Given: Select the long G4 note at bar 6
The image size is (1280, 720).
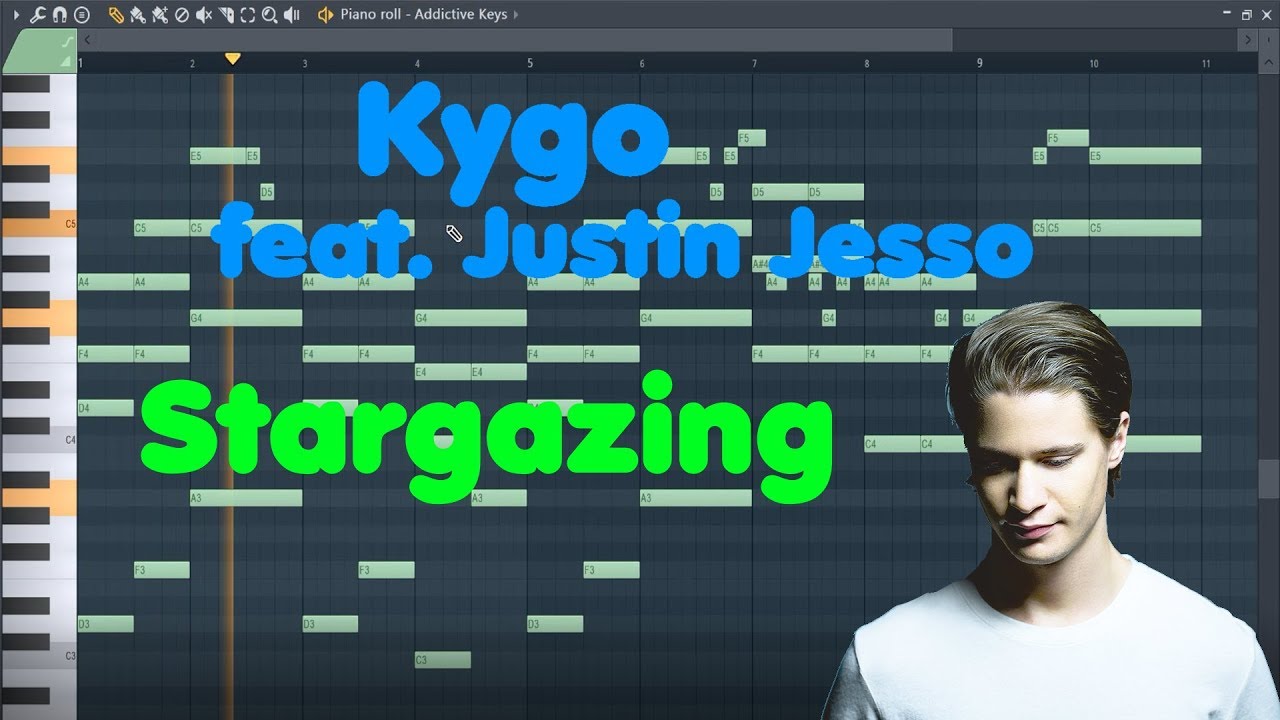Looking at the screenshot, I should (696, 318).
